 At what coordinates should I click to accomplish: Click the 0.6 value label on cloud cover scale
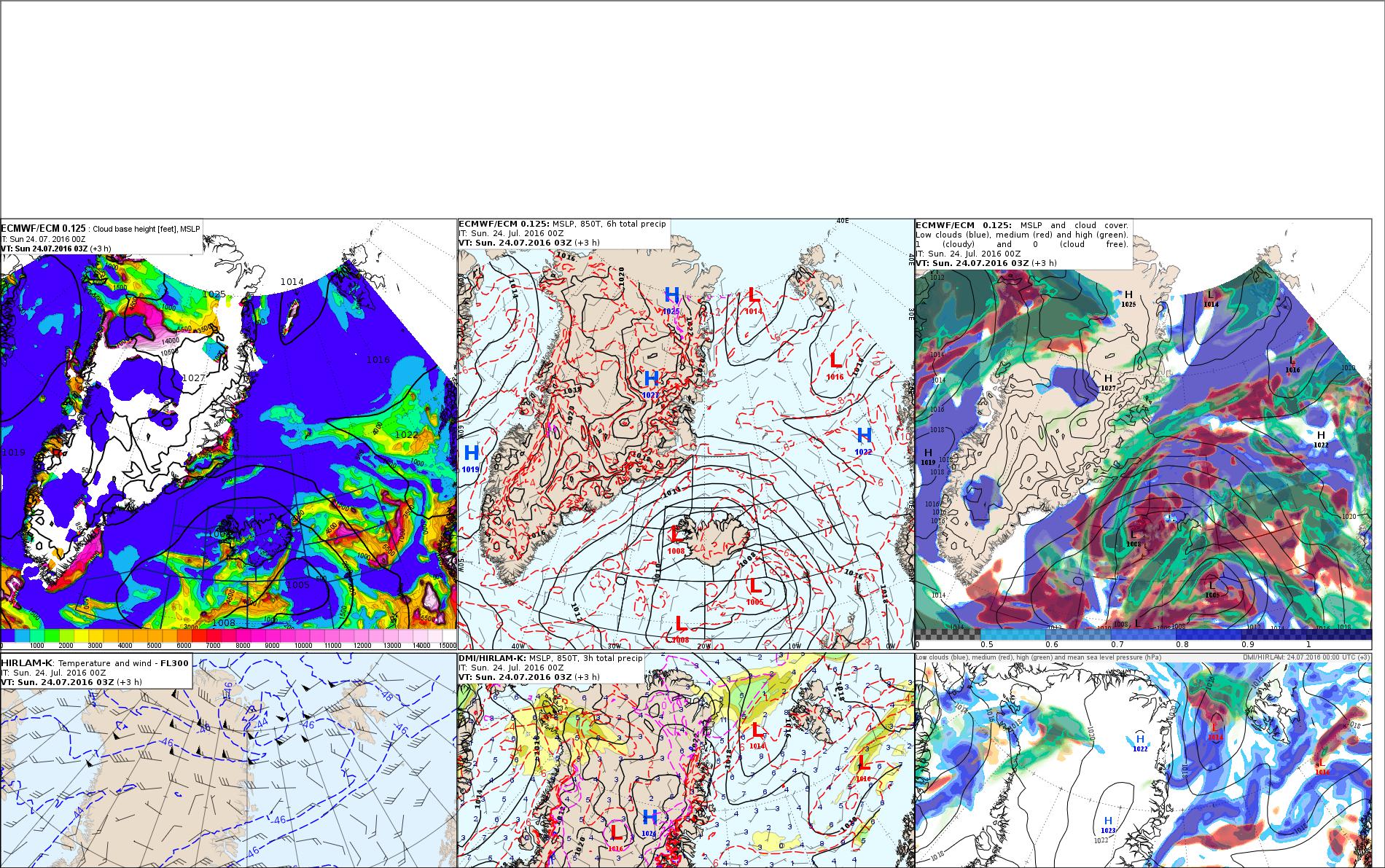point(1051,644)
